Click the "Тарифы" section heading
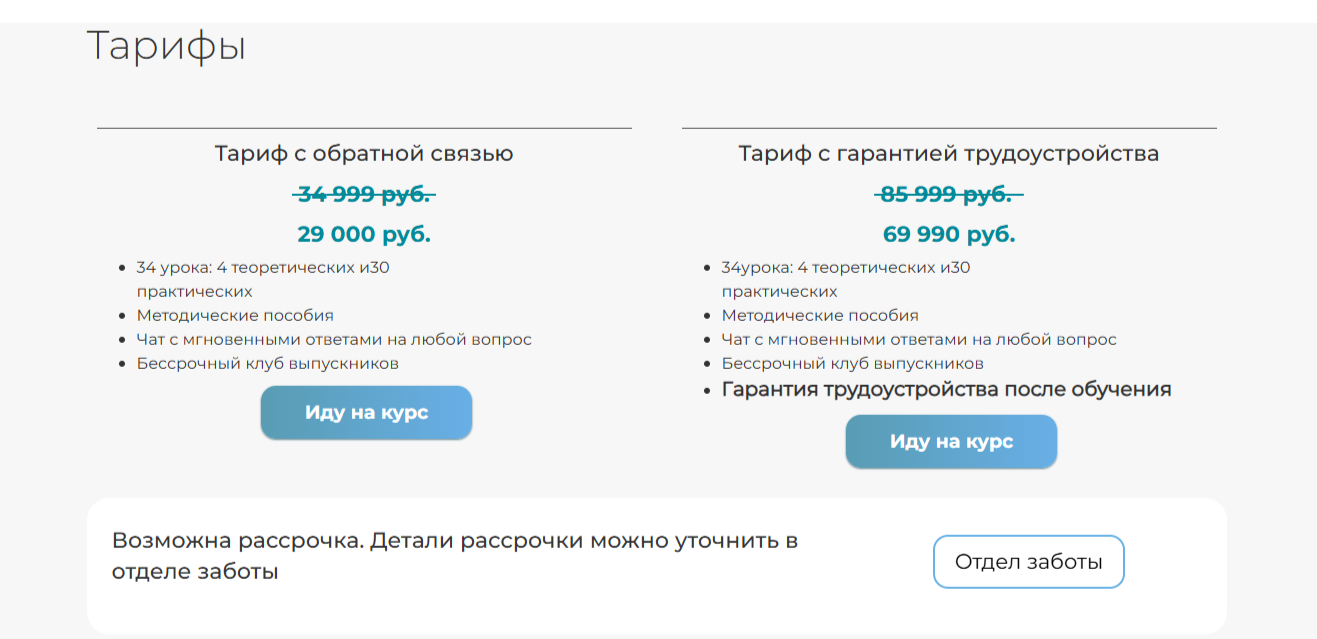Viewport: 1317px width, 639px height. click(x=166, y=46)
